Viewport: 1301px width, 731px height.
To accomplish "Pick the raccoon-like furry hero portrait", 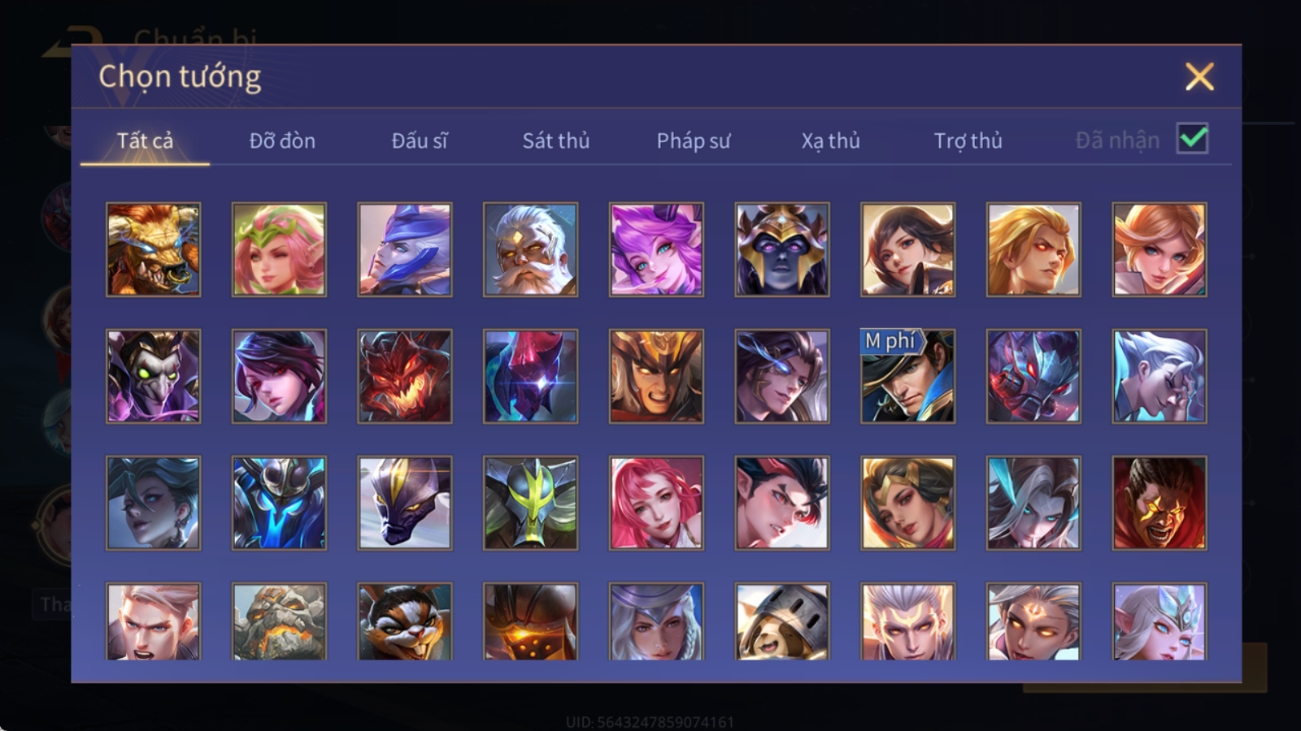I will coord(405,622).
